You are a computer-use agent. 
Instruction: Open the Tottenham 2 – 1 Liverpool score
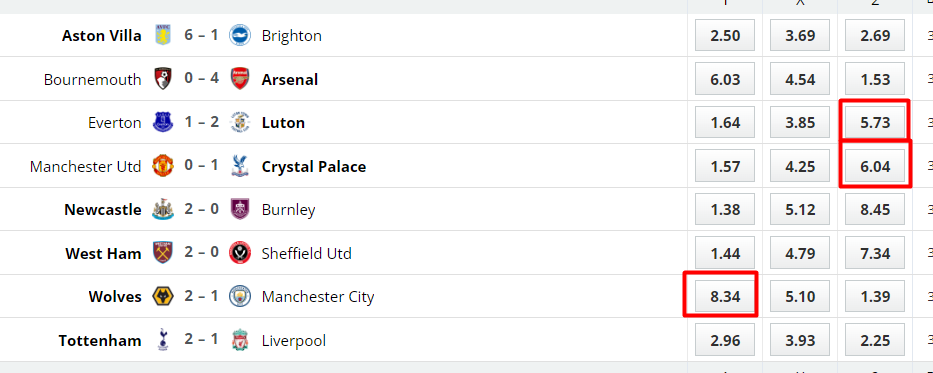point(201,340)
